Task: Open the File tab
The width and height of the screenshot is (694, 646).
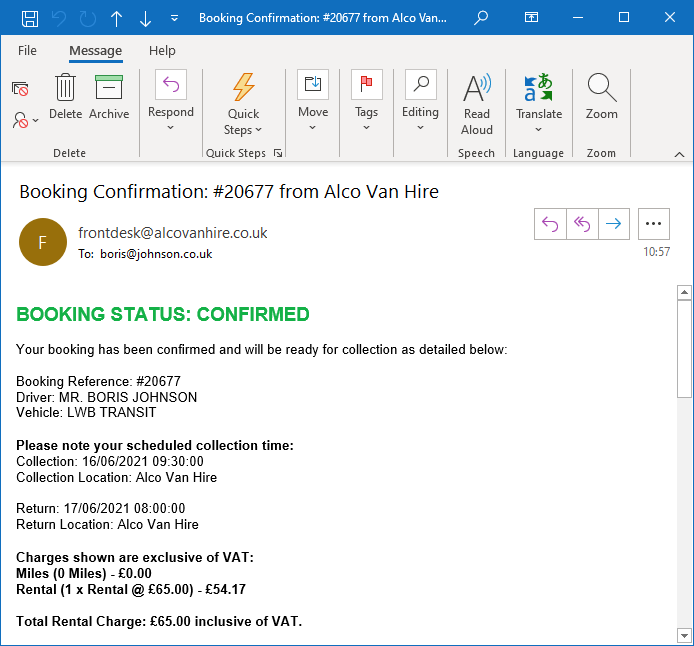Action: pyautogui.click(x=27, y=50)
